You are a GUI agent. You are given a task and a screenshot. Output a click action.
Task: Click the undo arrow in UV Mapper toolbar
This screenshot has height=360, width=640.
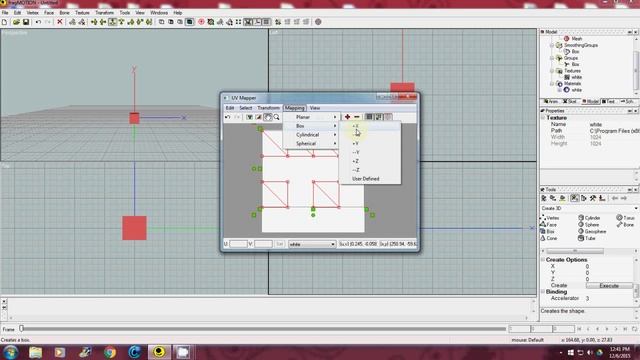228,117
